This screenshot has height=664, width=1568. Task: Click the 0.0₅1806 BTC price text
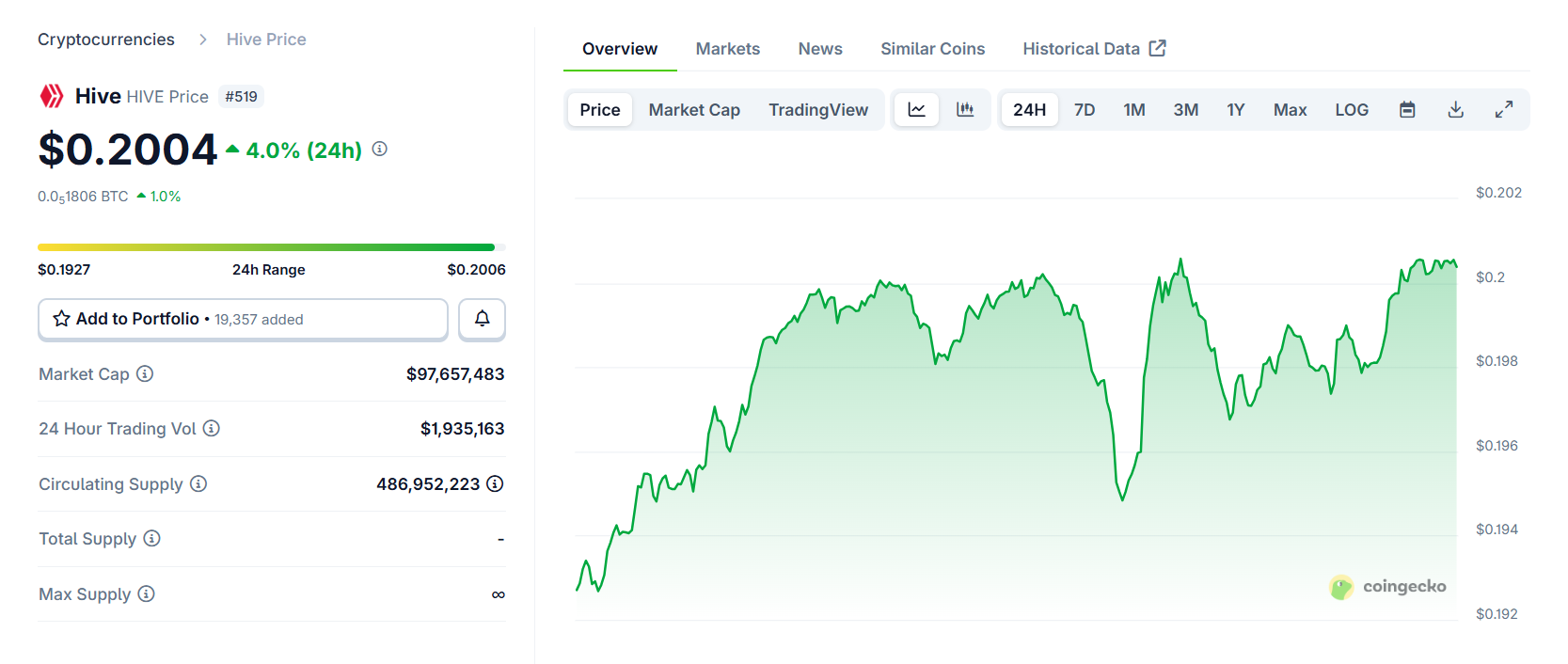(83, 197)
